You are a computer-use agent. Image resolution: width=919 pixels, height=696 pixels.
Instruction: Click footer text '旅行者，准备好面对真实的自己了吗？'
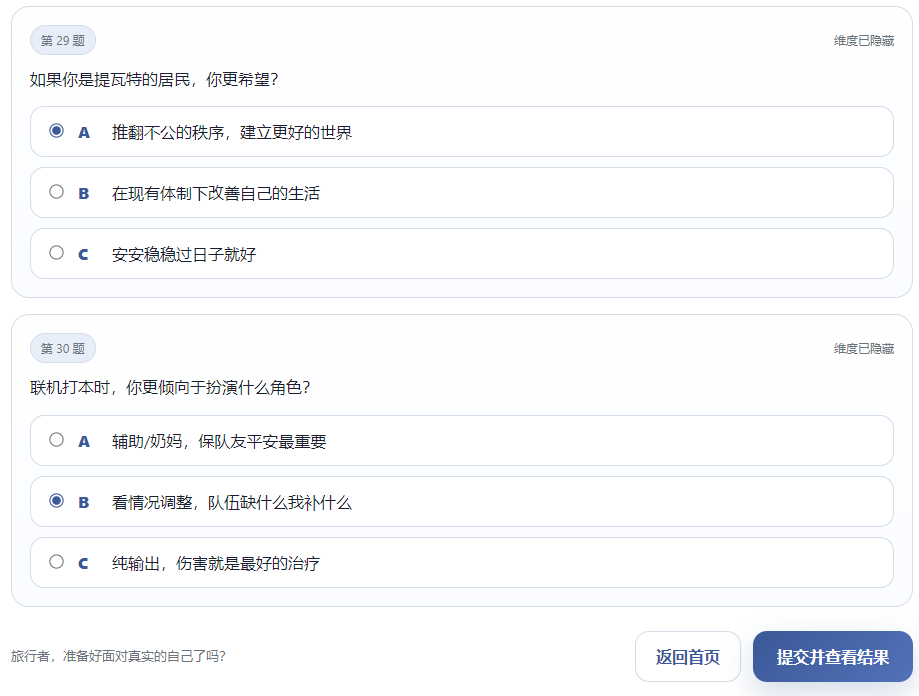click(118, 657)
